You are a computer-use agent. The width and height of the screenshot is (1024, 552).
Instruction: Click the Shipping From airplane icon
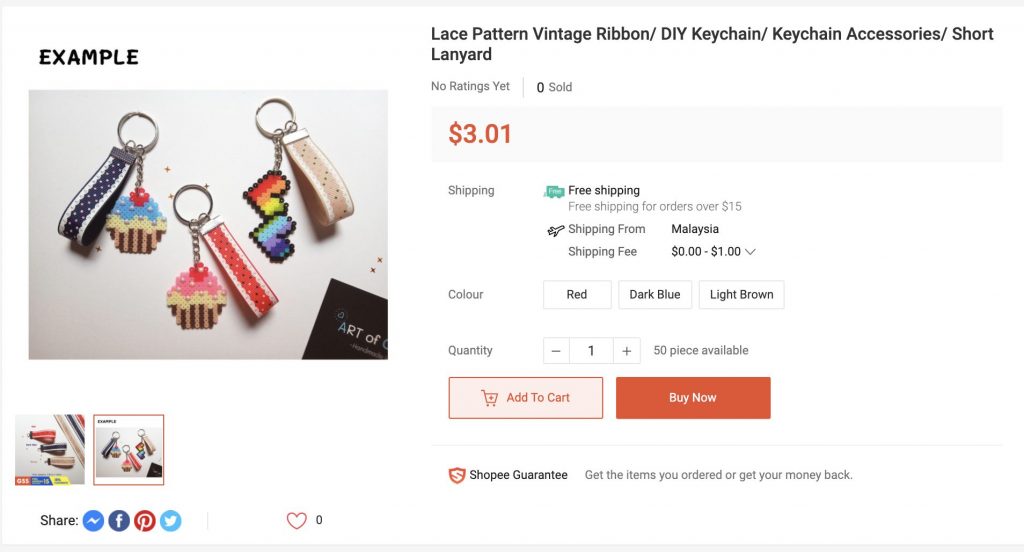pos(556,230)
